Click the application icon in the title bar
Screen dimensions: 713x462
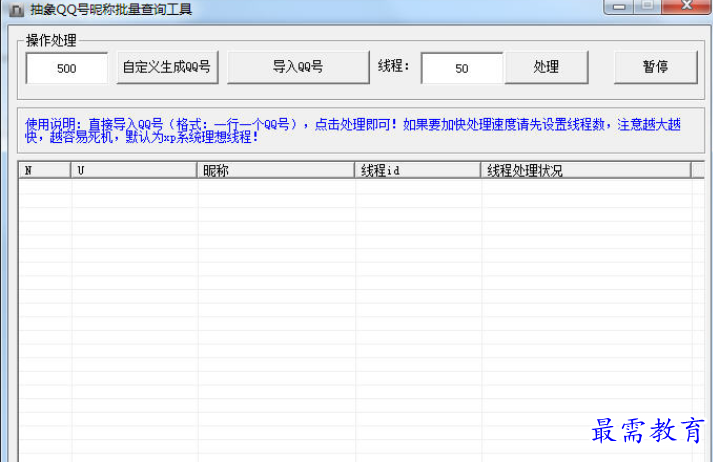[x=16, y=10]
